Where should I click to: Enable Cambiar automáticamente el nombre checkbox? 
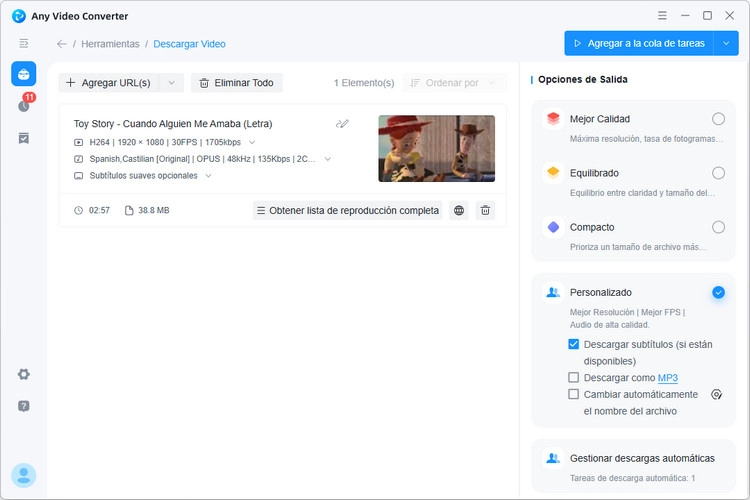pyautogui.click(x=574, y=394)
